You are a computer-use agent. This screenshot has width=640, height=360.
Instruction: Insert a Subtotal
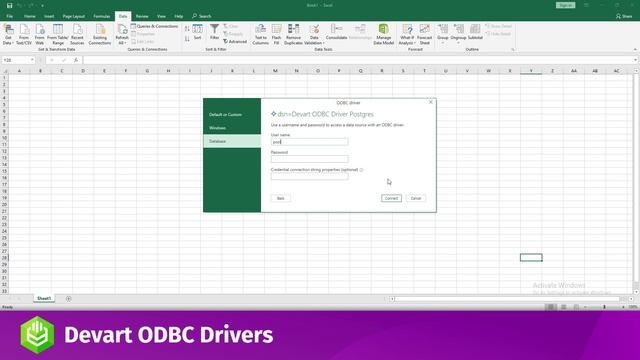point(475,32)
